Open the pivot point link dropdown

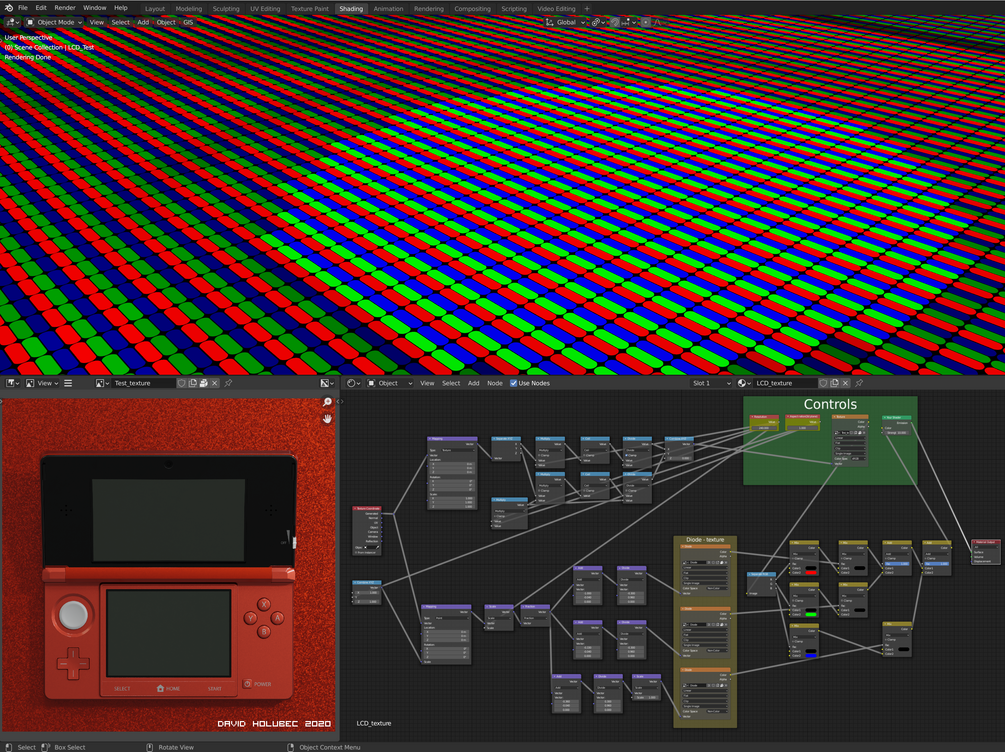coord(599,22)
